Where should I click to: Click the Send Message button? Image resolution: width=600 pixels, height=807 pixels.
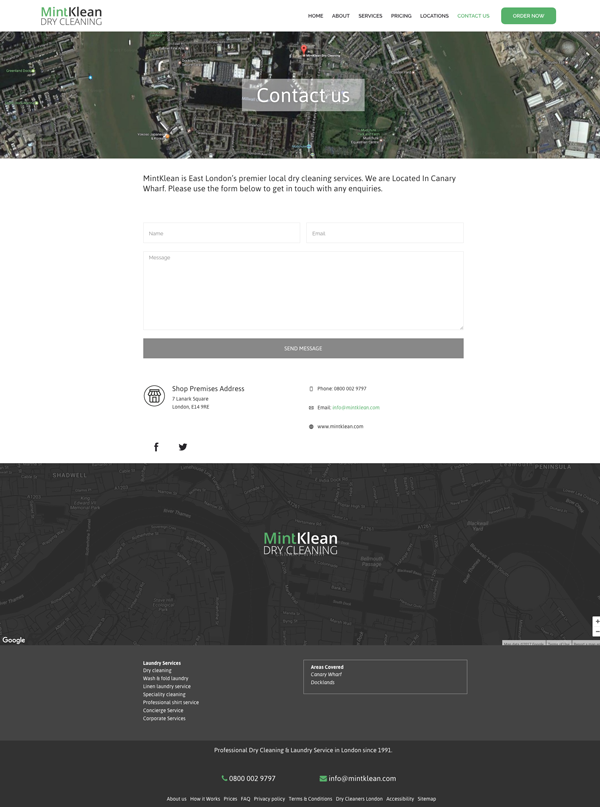pos(303,348)
